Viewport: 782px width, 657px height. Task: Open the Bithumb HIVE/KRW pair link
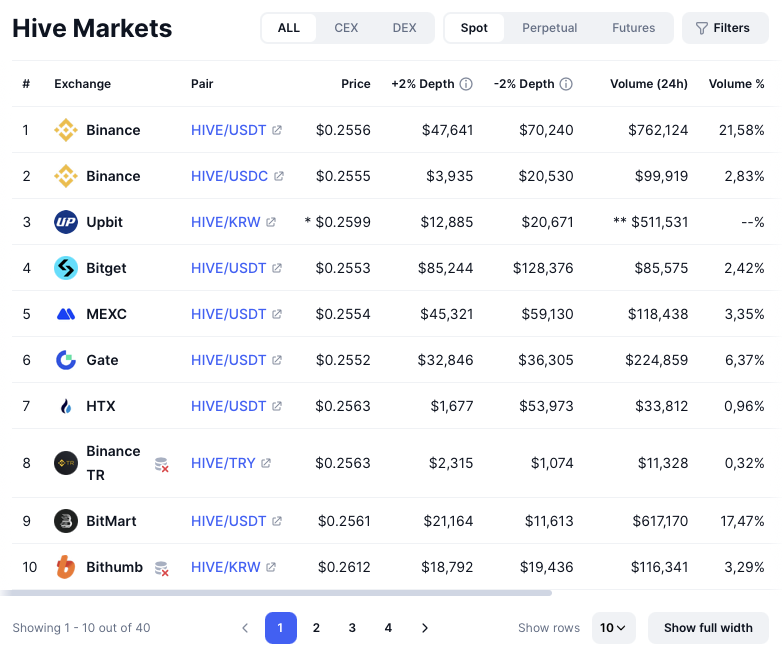(x=225, y=567)
